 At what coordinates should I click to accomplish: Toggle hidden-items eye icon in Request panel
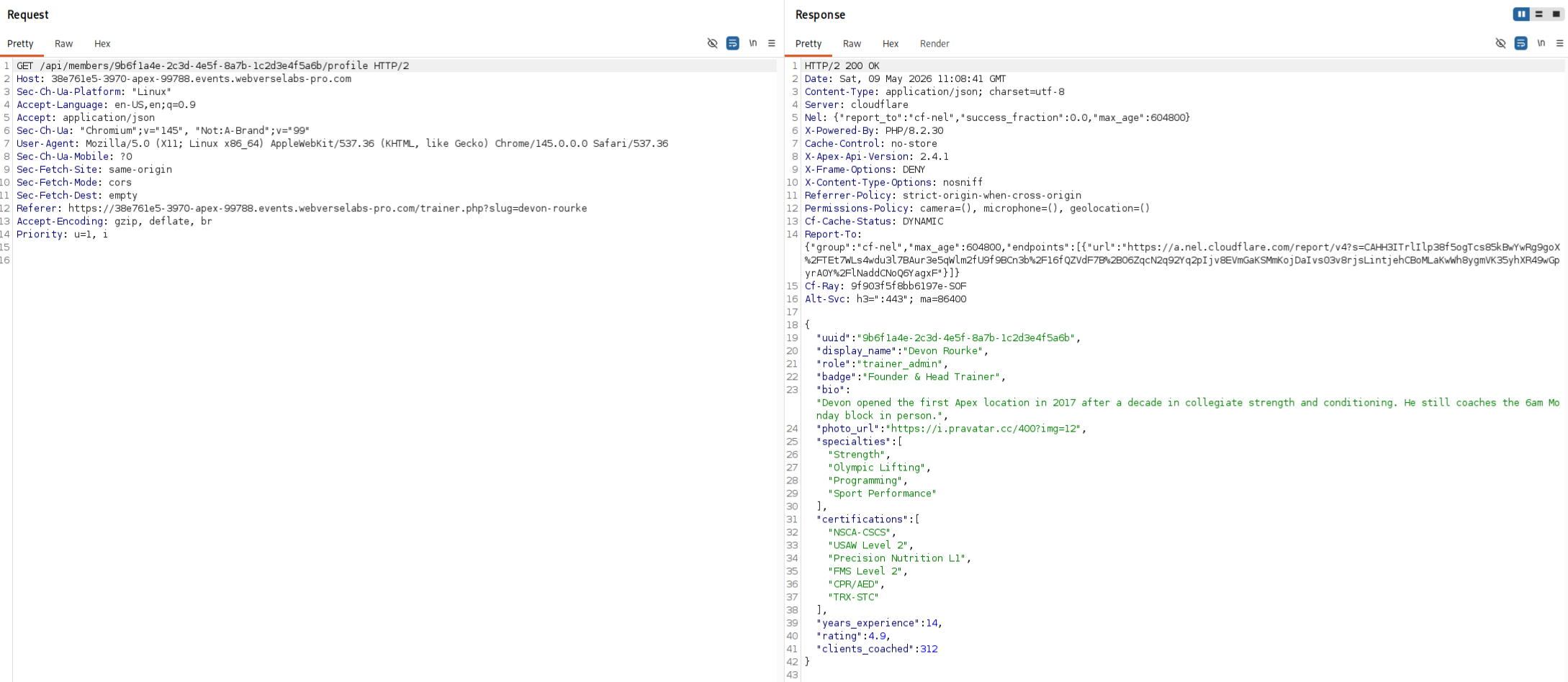(713, 43)
